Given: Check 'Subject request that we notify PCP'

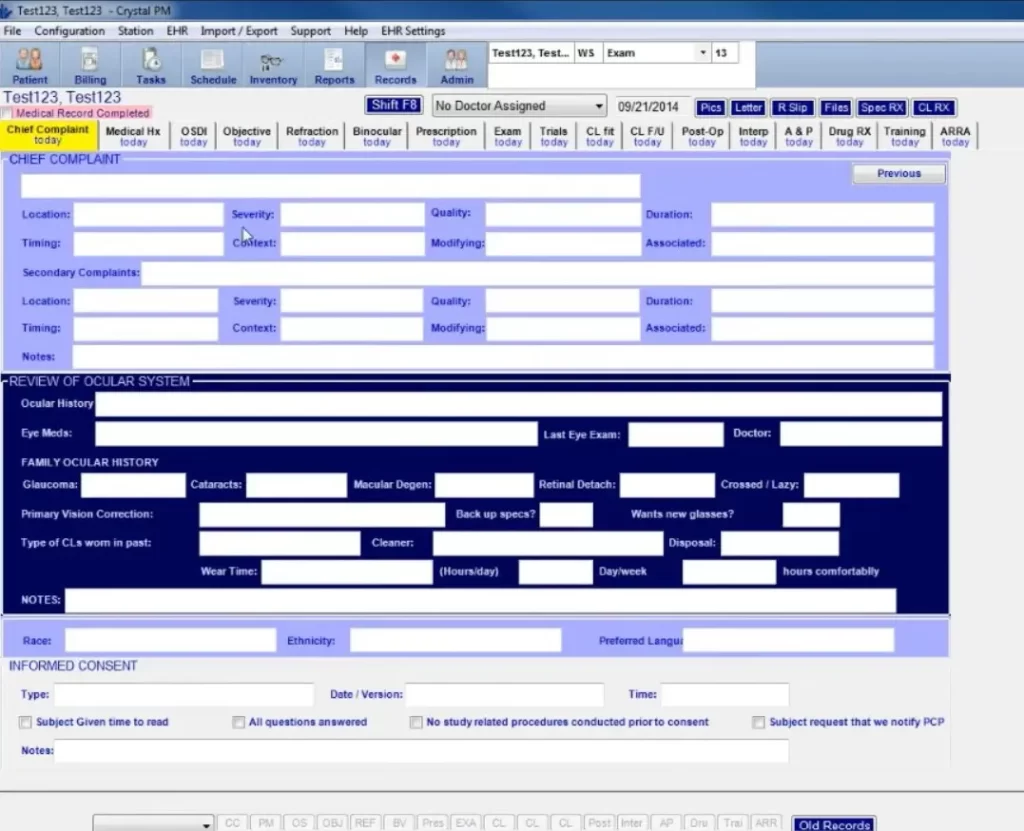Looking at the screenshot, I should click(759, 722).
